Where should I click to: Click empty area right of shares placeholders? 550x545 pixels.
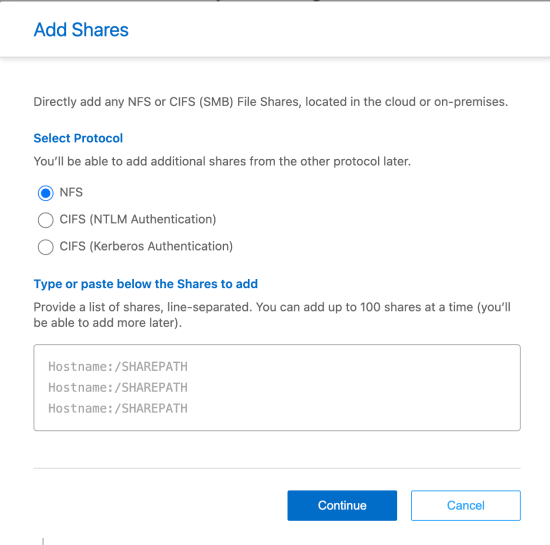coord(351,388)
